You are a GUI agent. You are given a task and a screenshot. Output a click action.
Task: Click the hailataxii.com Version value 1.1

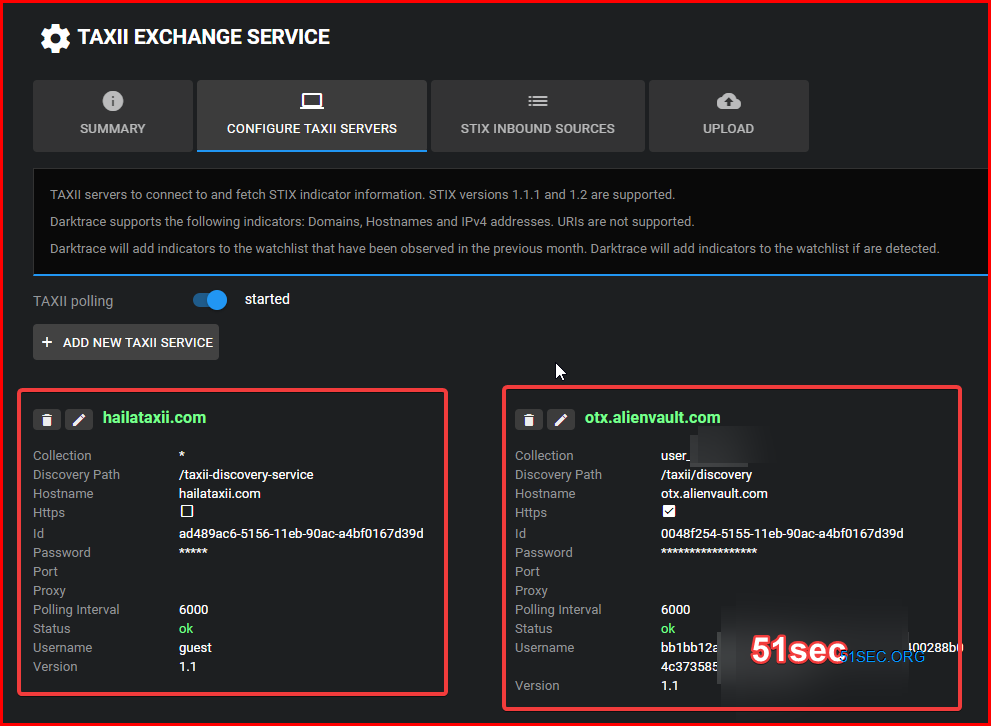click(187, 667)
